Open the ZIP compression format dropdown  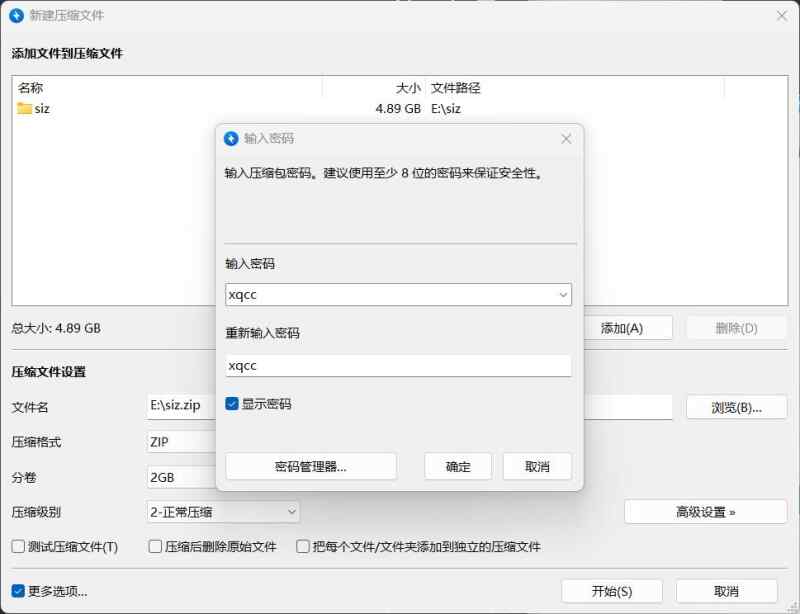coord(182,442)
